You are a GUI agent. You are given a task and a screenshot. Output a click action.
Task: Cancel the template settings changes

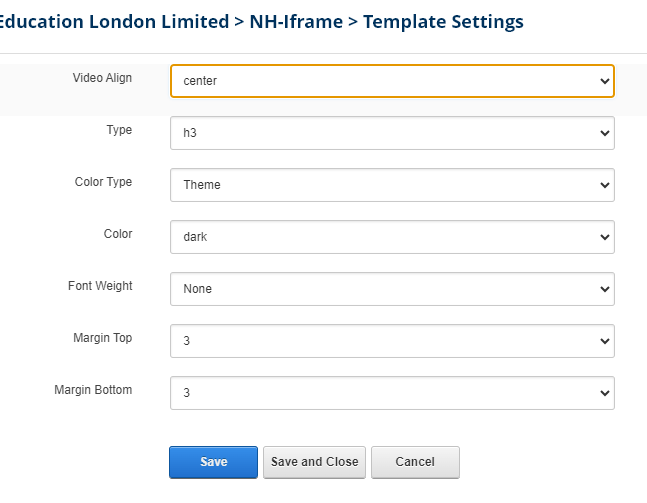click(x=415, y=462)
